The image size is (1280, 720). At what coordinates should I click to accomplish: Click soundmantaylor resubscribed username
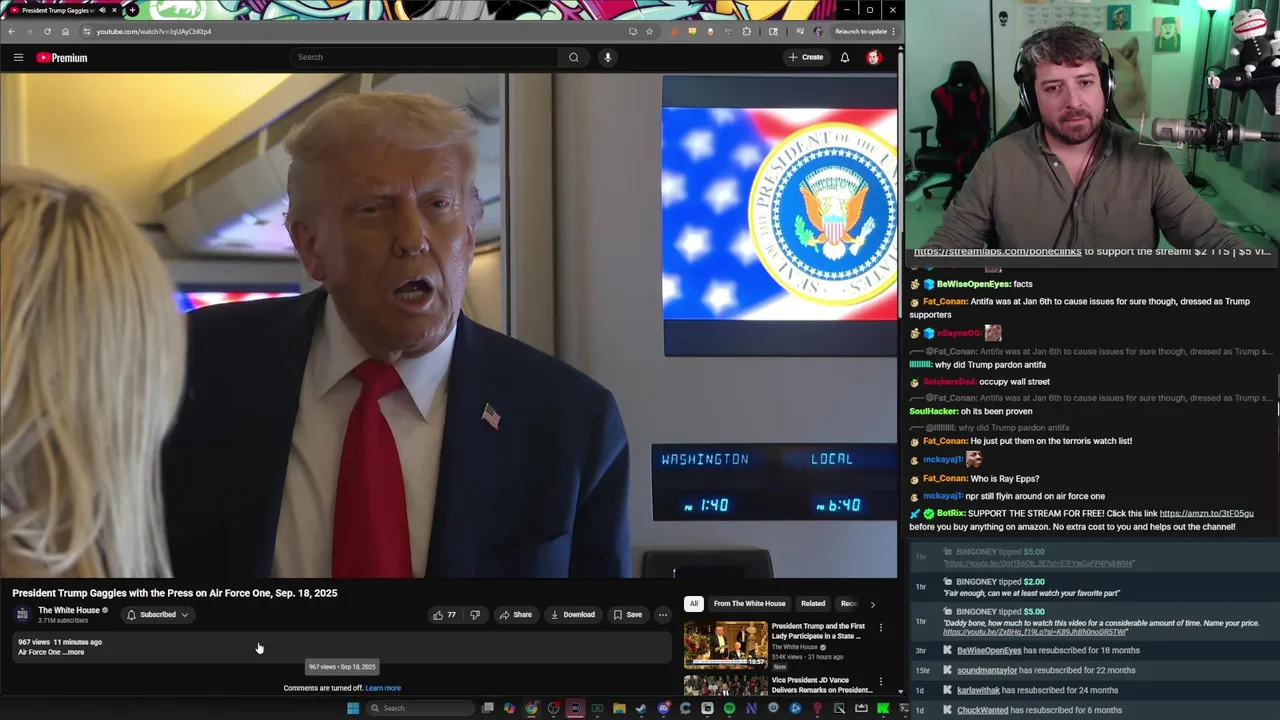click(x=986, y=671)
